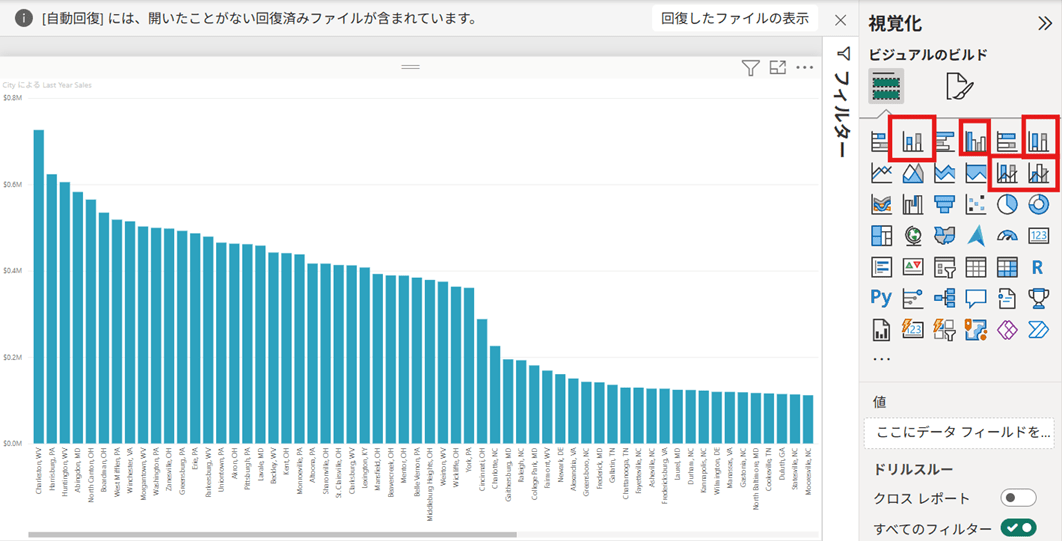This screenshot has height=541, width=1062.
Task: Select the clustered bar chart visual
Action: [944, 142]
